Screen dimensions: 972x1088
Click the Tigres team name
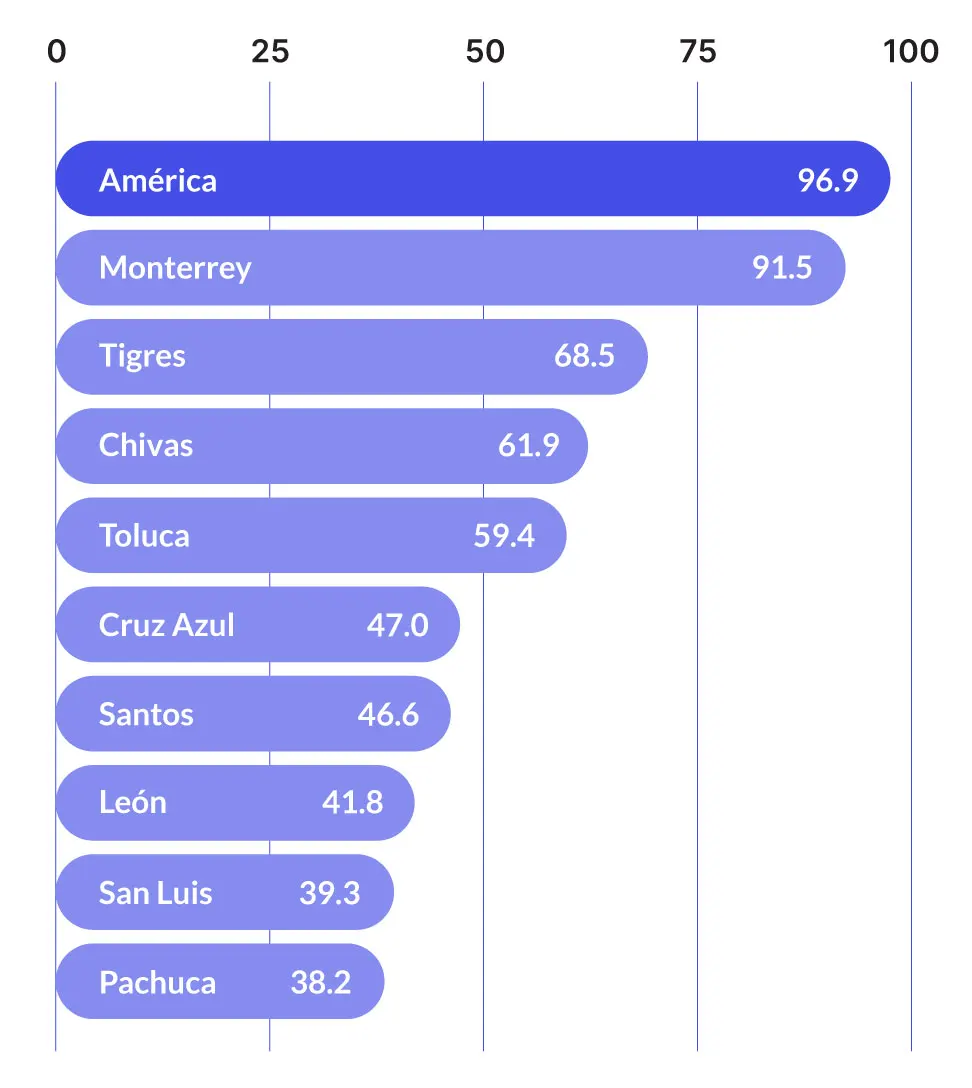pyautogui.click(x=142, y=356)
